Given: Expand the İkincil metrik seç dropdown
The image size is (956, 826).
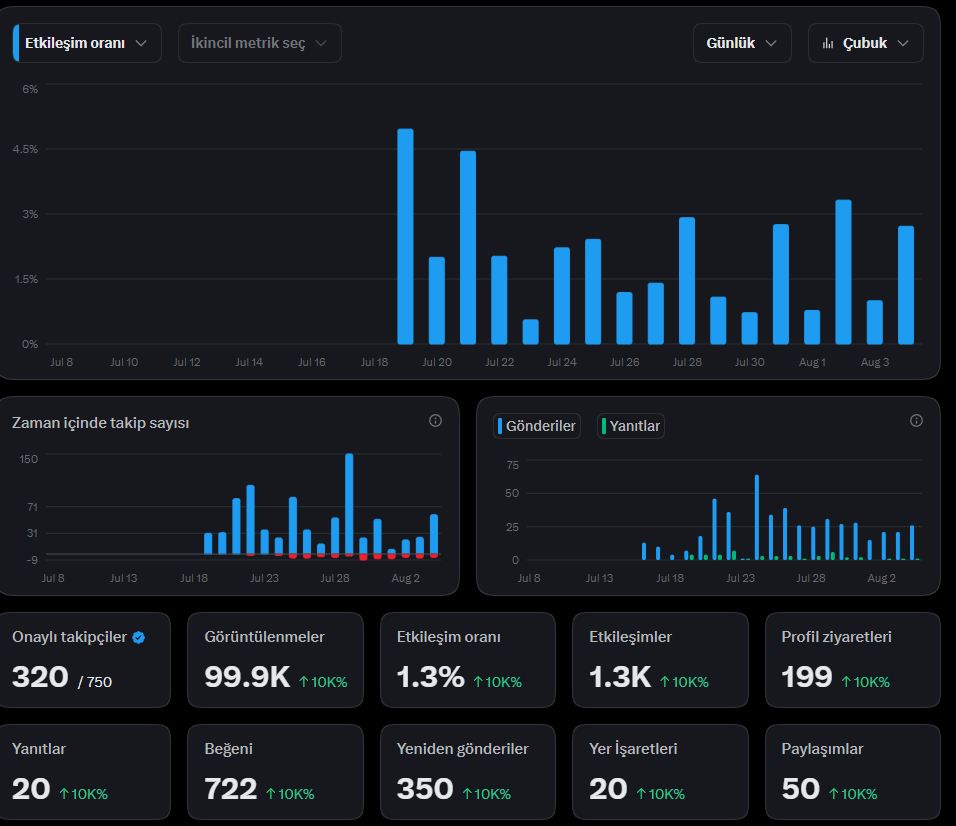Looking at the screenshot, I should [x=260, y=43].
